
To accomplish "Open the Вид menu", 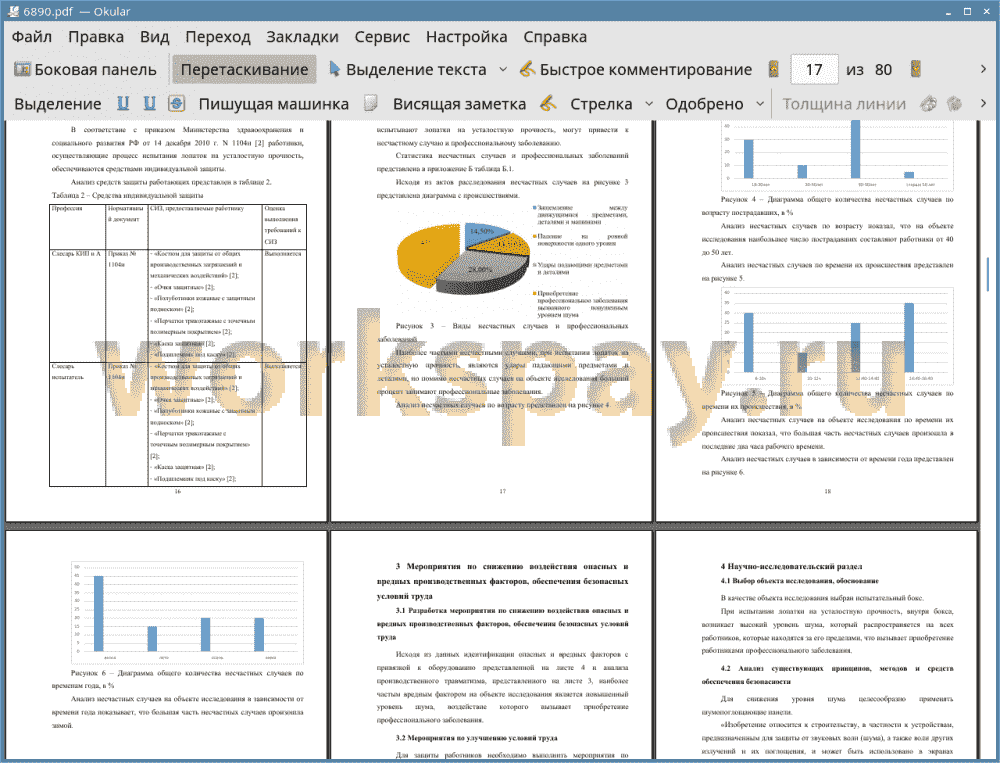I will coord(154,37).
